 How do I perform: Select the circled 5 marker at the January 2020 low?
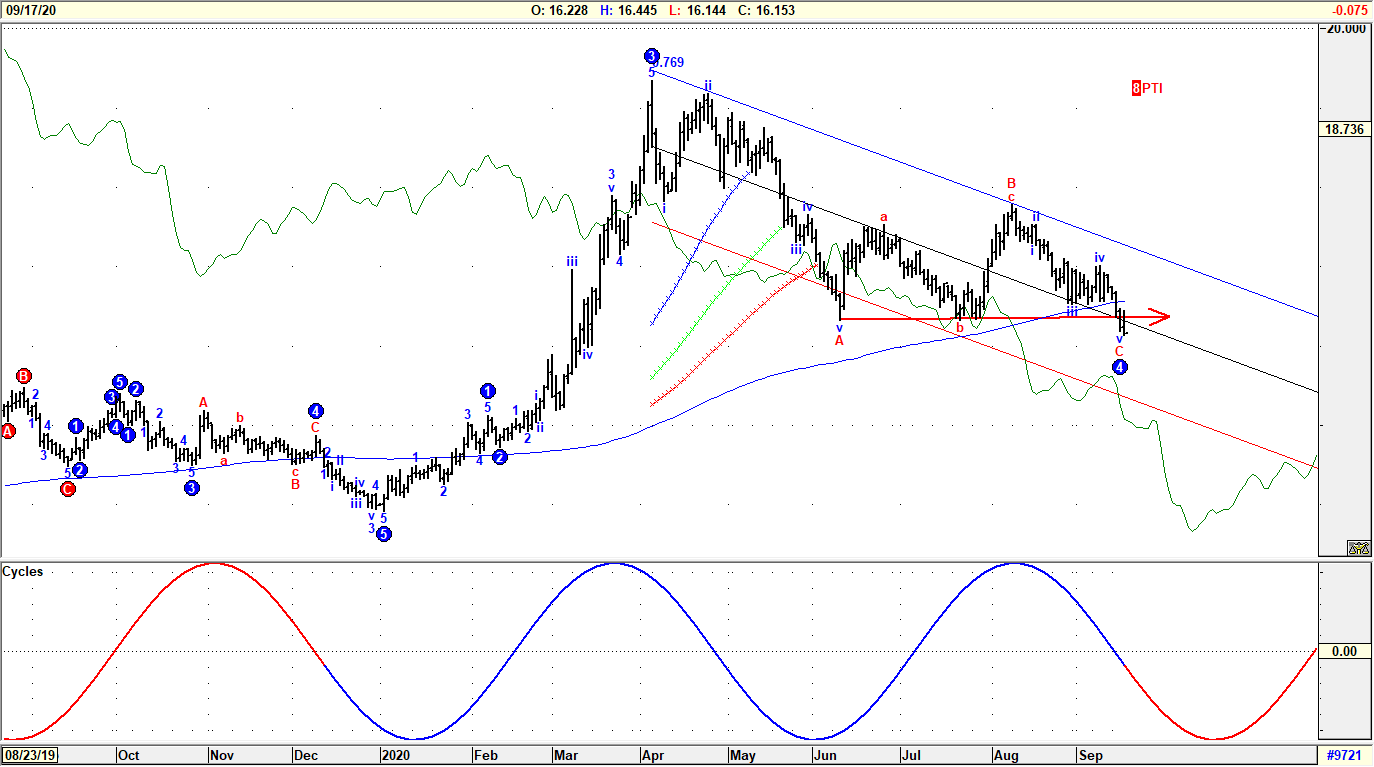coord(383,534)
